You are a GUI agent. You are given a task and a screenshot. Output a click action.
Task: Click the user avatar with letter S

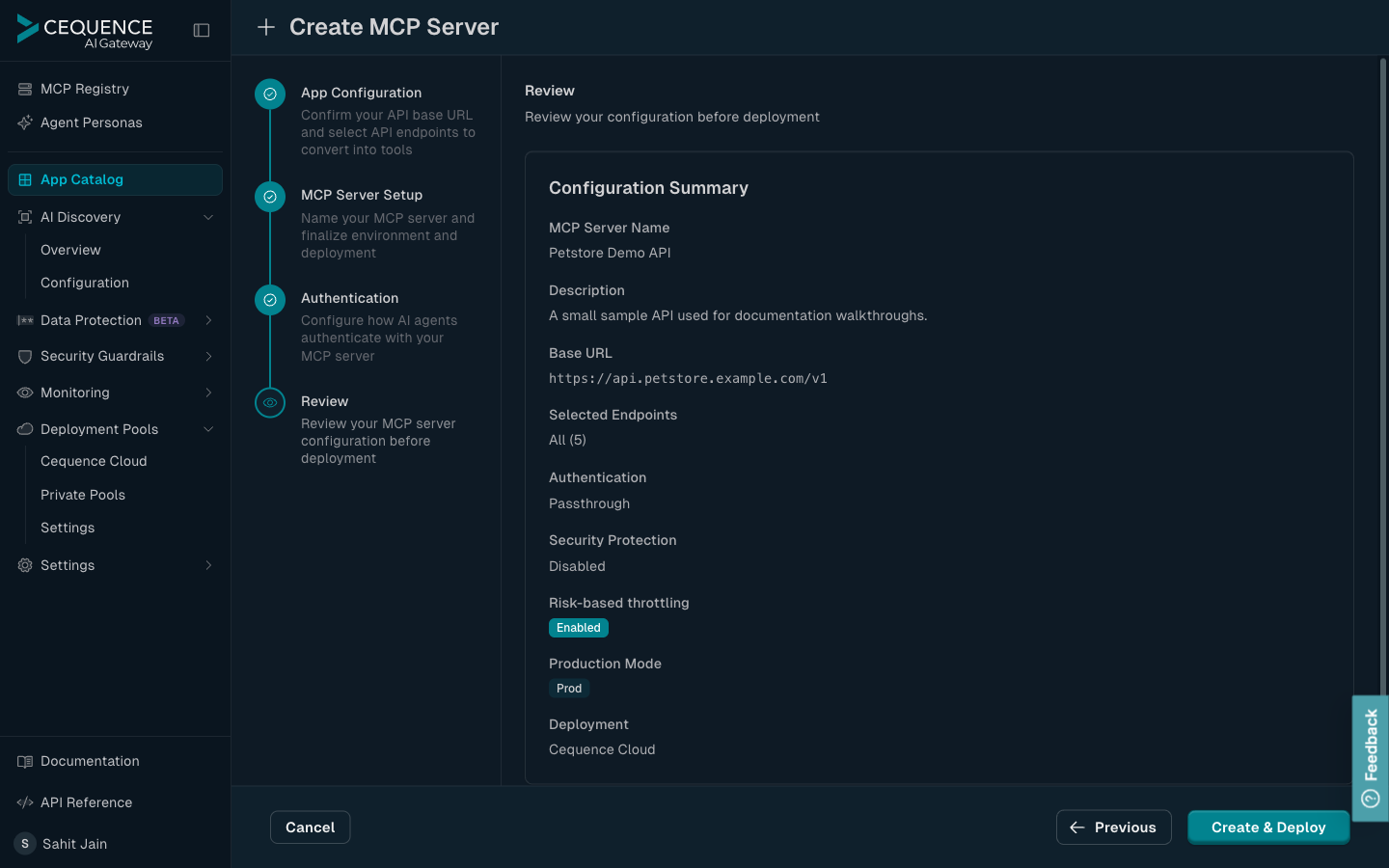point(25,844)
